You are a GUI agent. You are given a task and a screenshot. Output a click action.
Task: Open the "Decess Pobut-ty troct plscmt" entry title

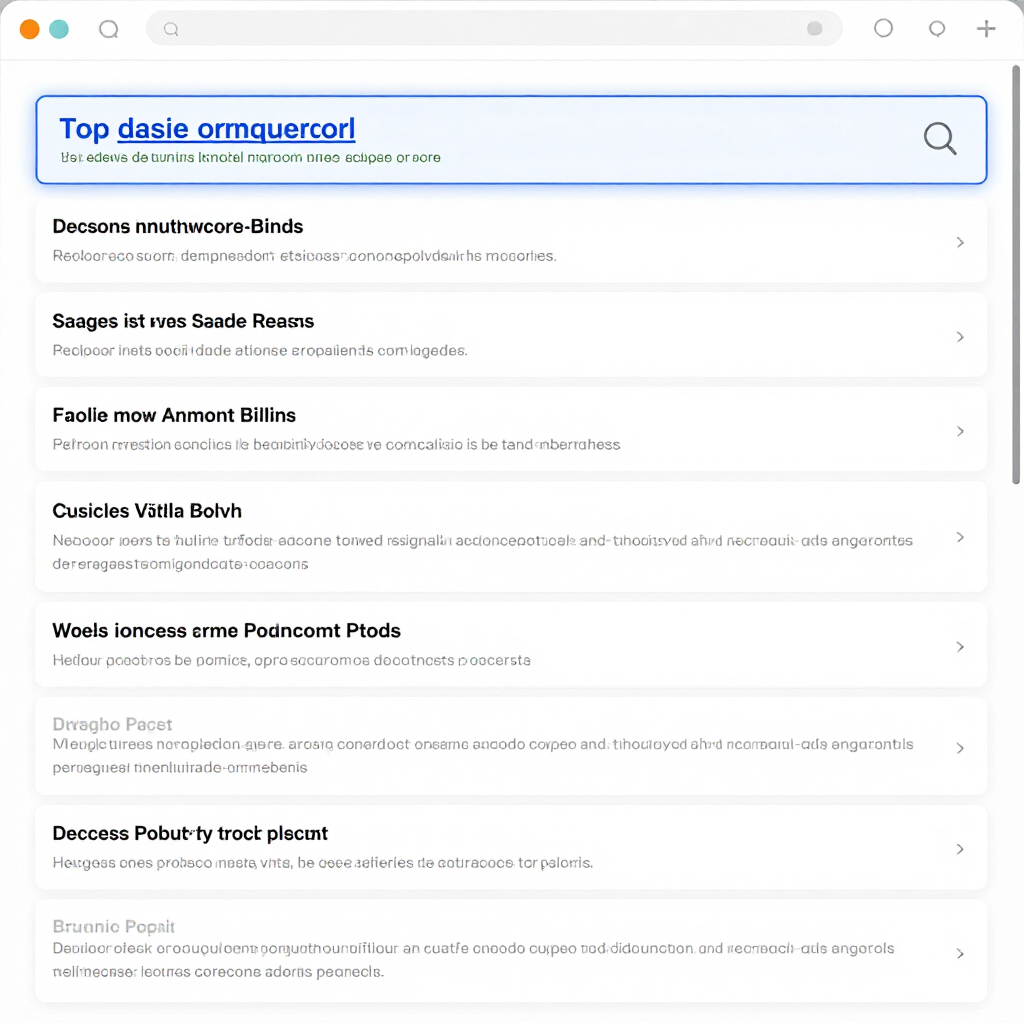[190, 834]
